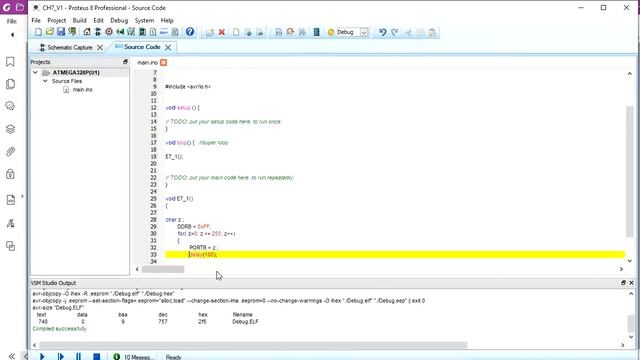Open attachments paperclip in left sidebar
This screenshot has width=640, height=360.
11,152
